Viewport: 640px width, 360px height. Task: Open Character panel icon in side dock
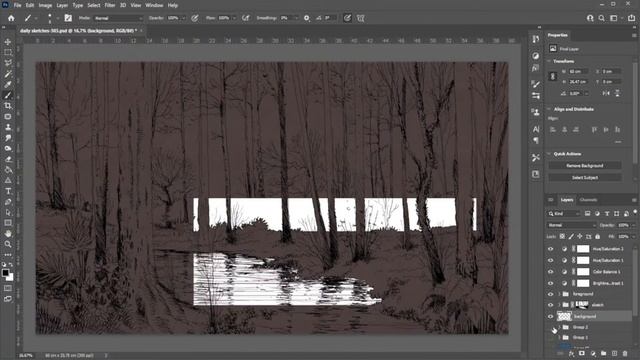536,129
